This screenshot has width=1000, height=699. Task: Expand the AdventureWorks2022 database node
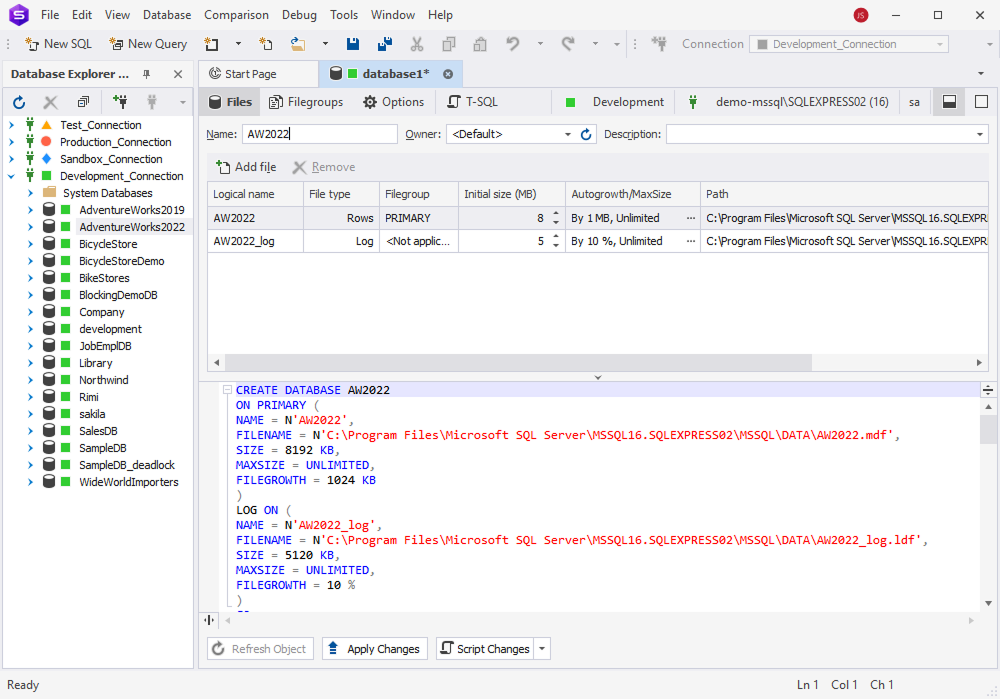coord(29,226)
